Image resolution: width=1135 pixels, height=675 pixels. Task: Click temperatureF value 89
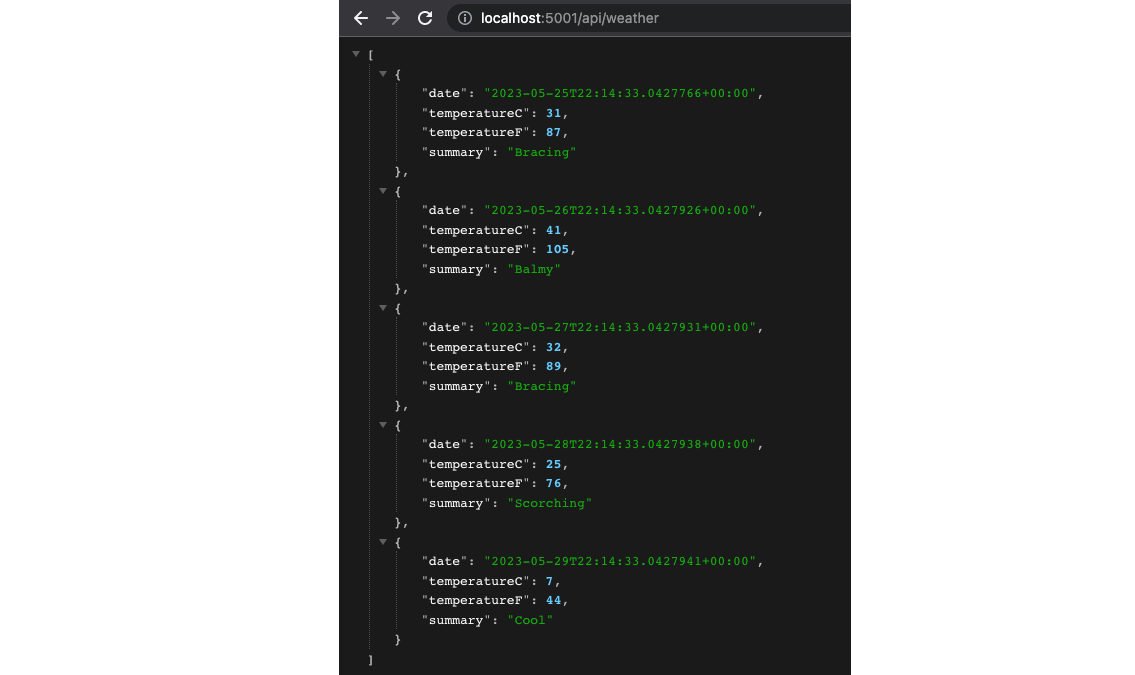554,367
